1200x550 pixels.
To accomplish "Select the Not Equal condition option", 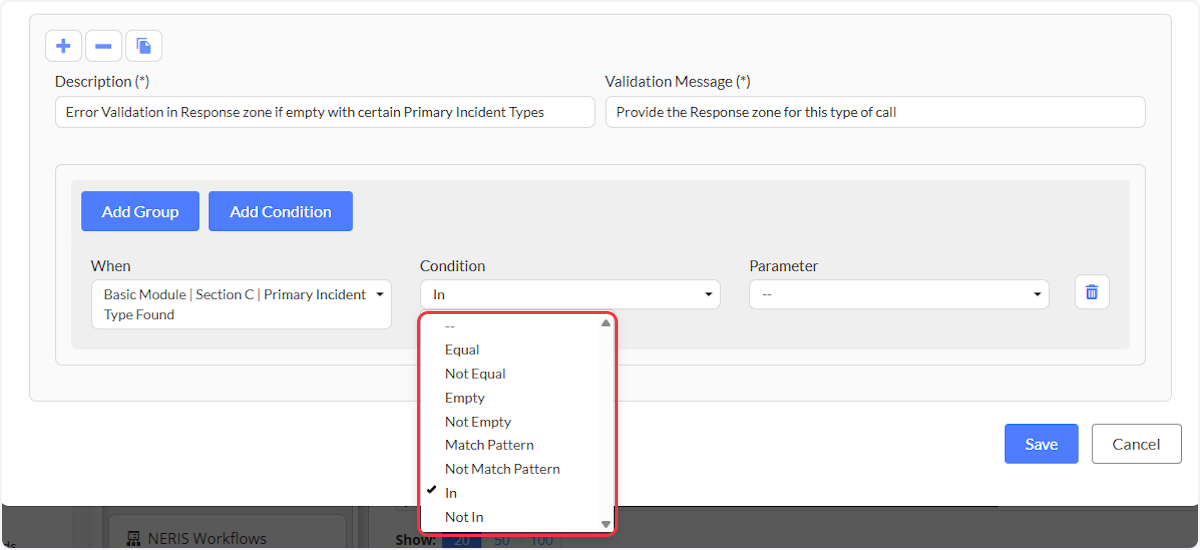I will [x=511, y=374].
